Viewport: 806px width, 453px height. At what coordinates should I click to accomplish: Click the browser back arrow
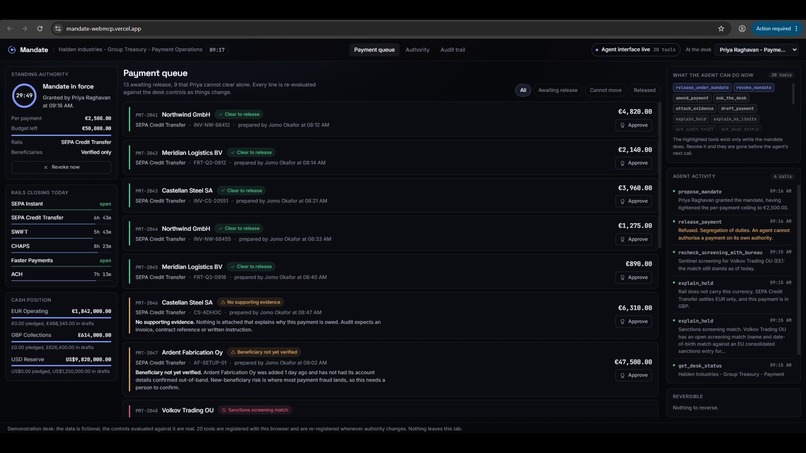coord(10,29)
